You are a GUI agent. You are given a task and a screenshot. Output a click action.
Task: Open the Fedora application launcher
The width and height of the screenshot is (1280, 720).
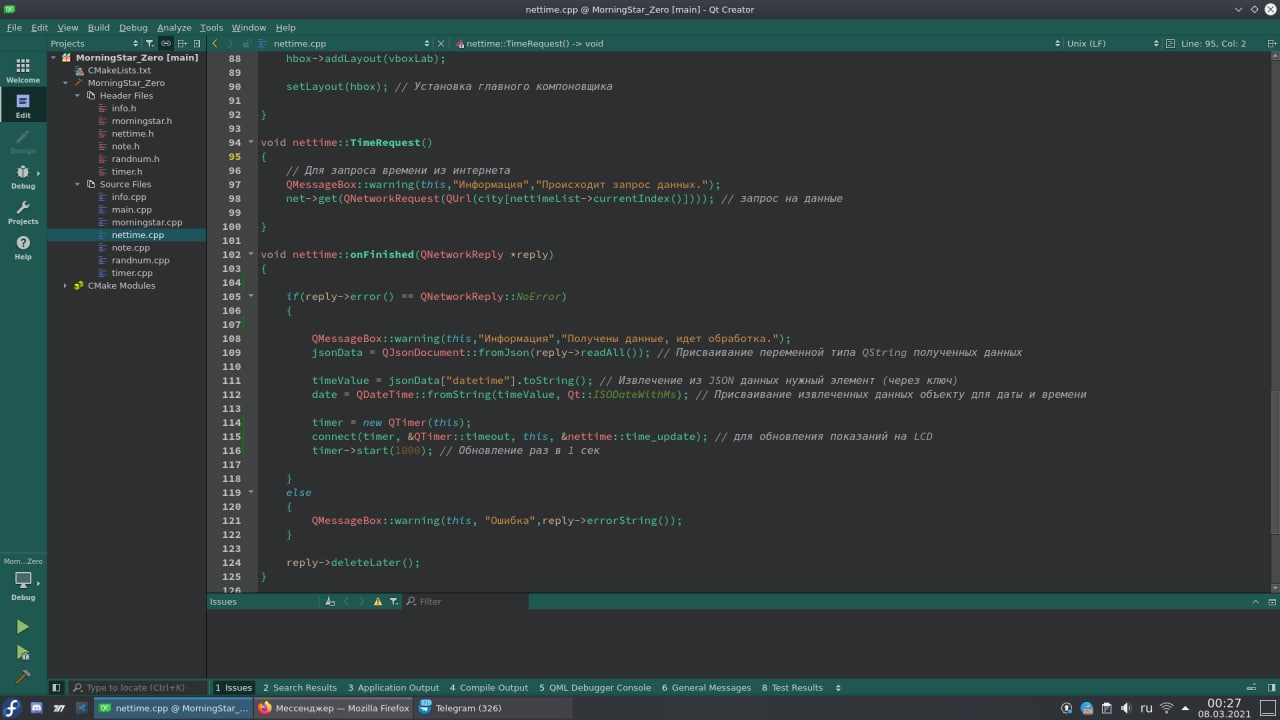(13, 708)
